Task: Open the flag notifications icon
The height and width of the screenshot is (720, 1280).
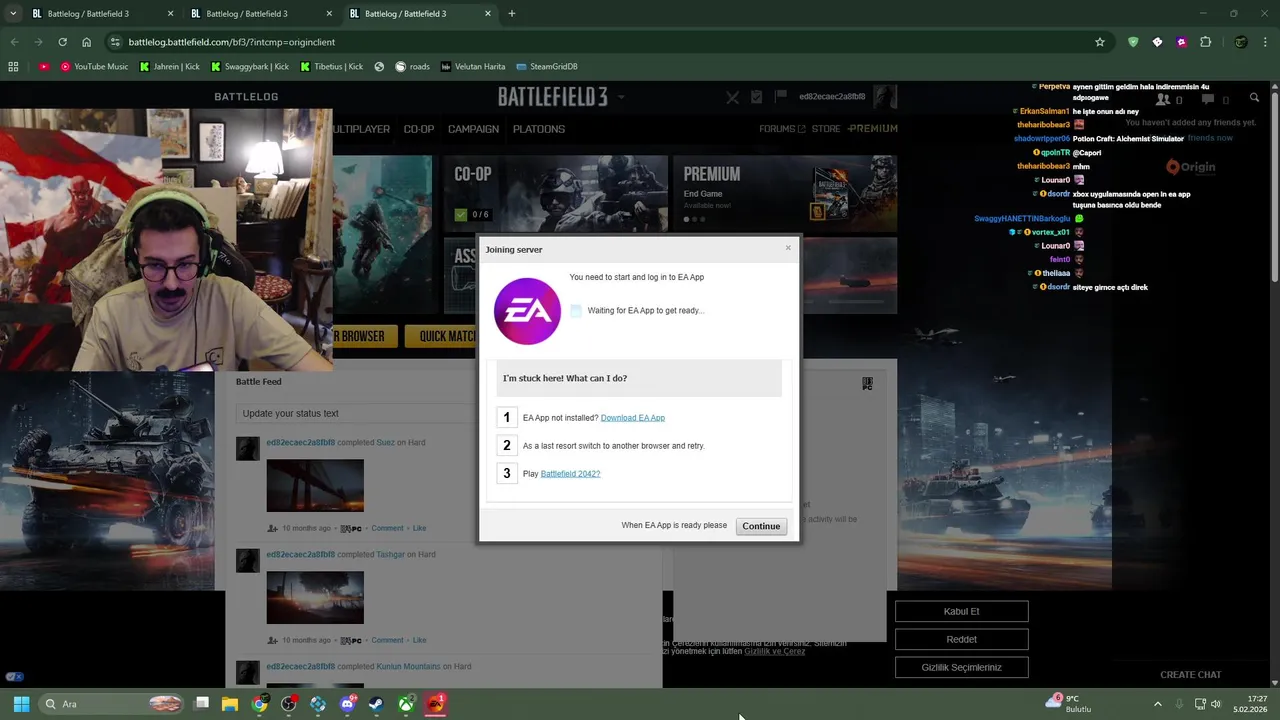Action: click(780, 97)
